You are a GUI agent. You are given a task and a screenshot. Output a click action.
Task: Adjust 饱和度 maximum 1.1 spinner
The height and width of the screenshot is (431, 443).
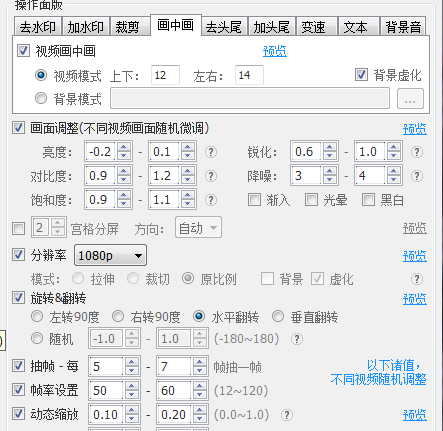[x=188, y=200]
